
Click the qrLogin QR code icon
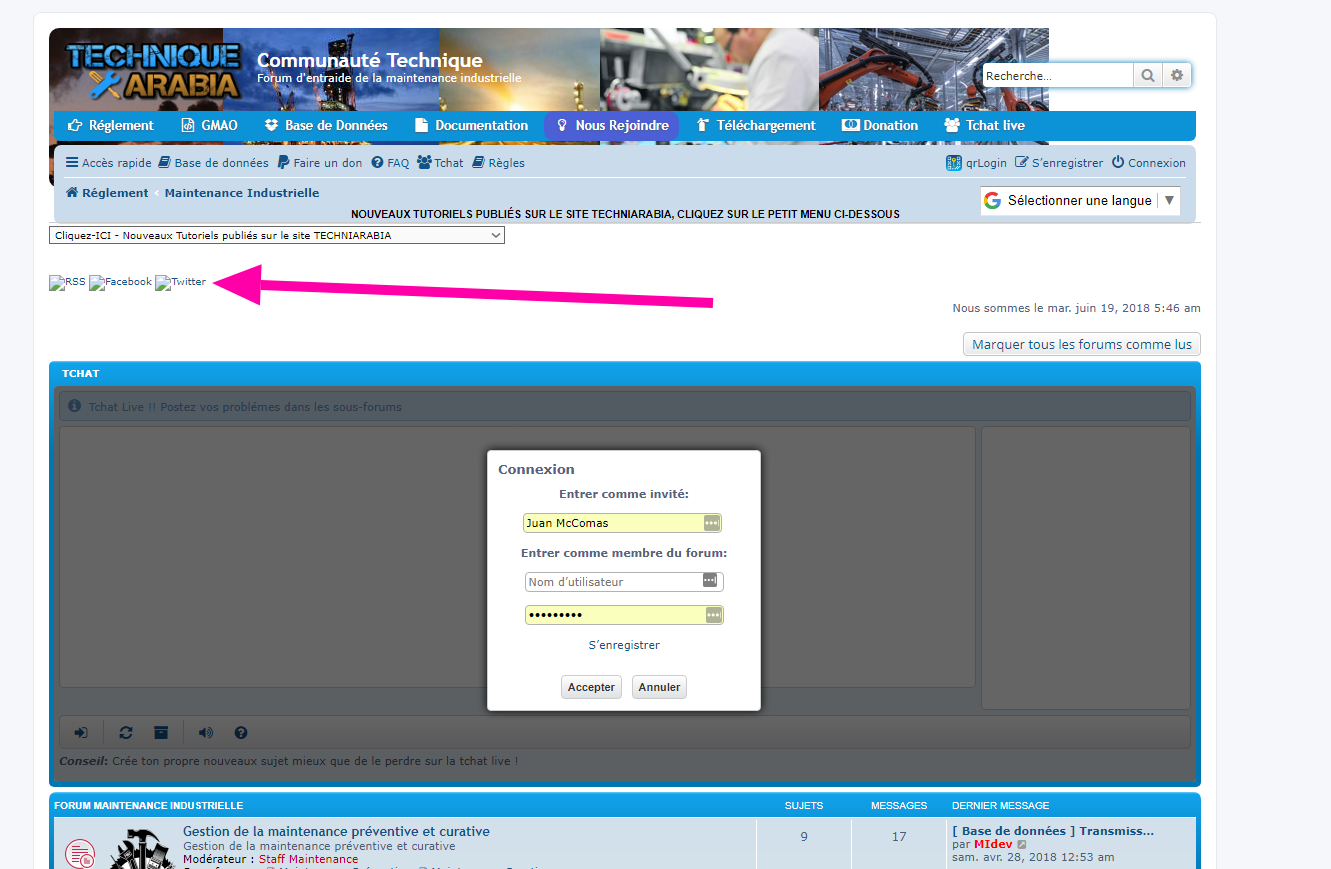pyautogui.click(x=954, y=163)
